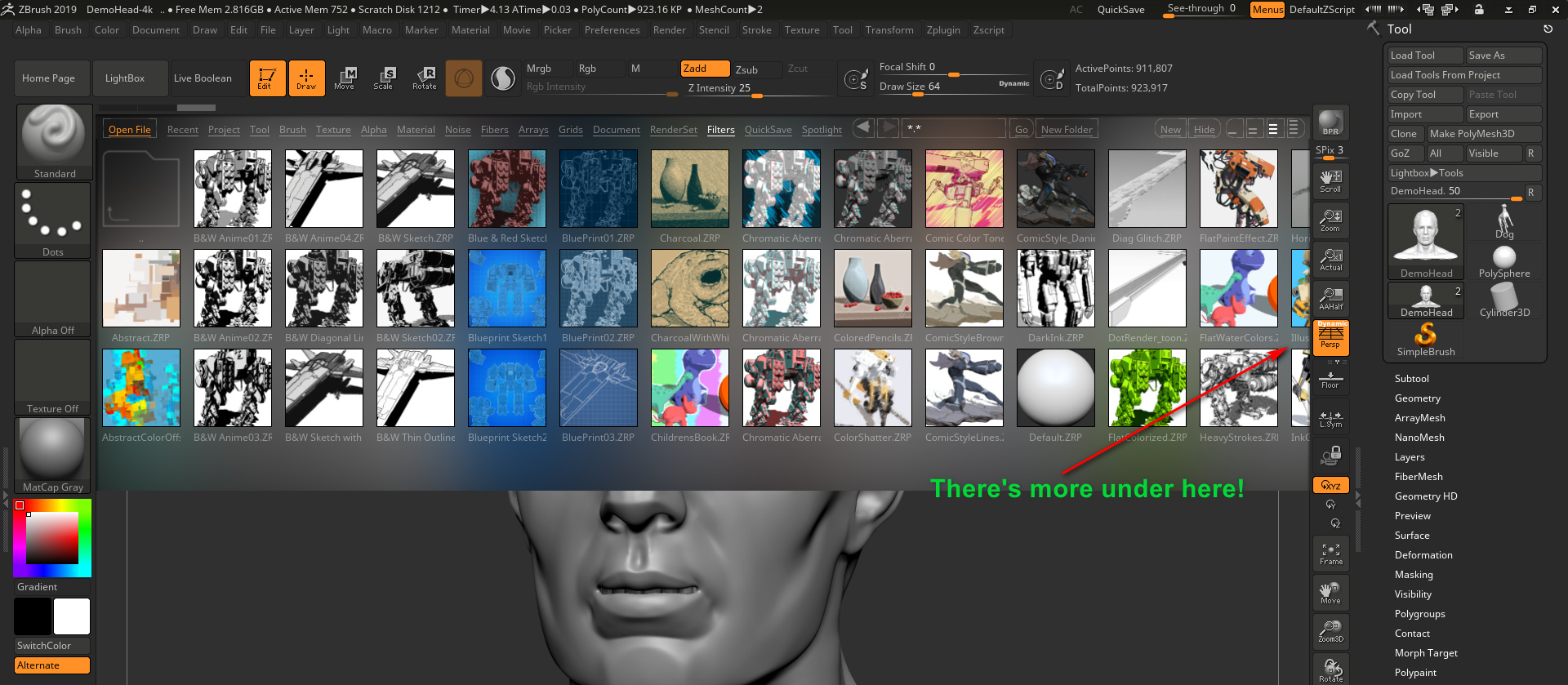Select the Rotate transform tool
This screenshot has height=685, width=1568.
click(424, 78)
